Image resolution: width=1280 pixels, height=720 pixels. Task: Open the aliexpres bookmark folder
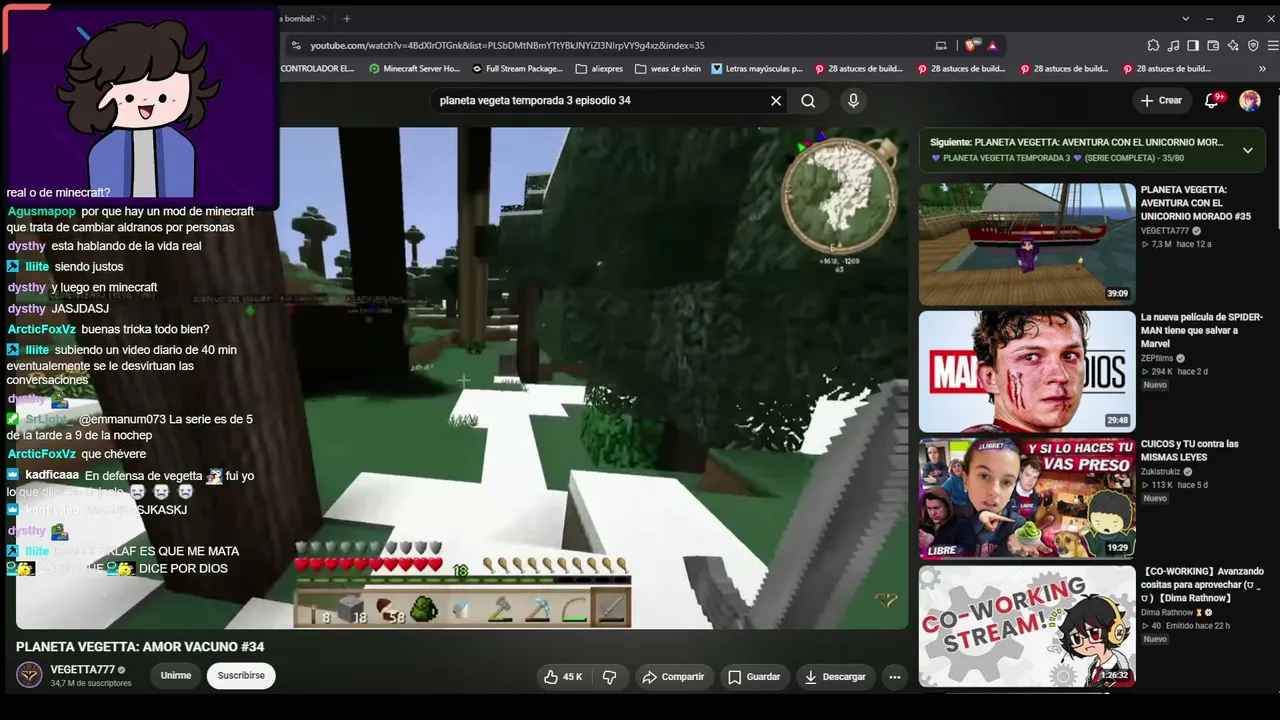tap(599, 69)
